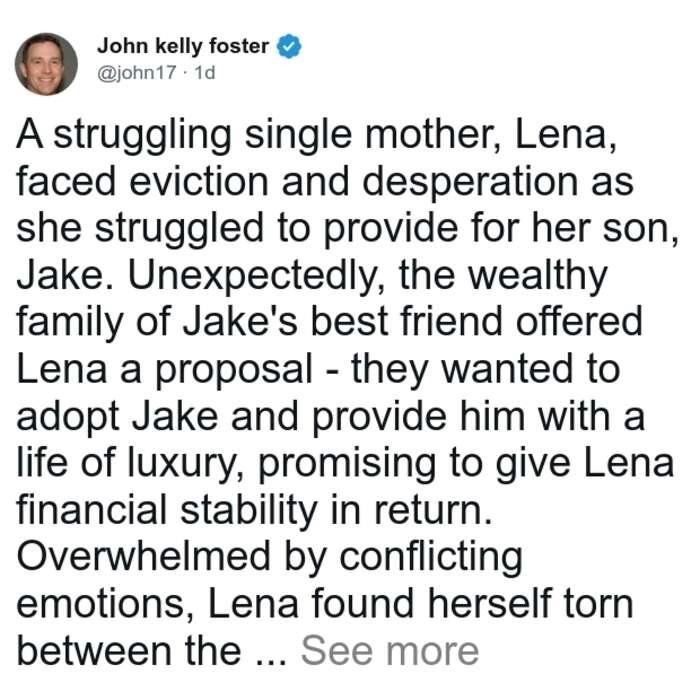Click the word 'Unexpectedly' in the post
Viewport: 700px width, 700px height.
(253, 276)
